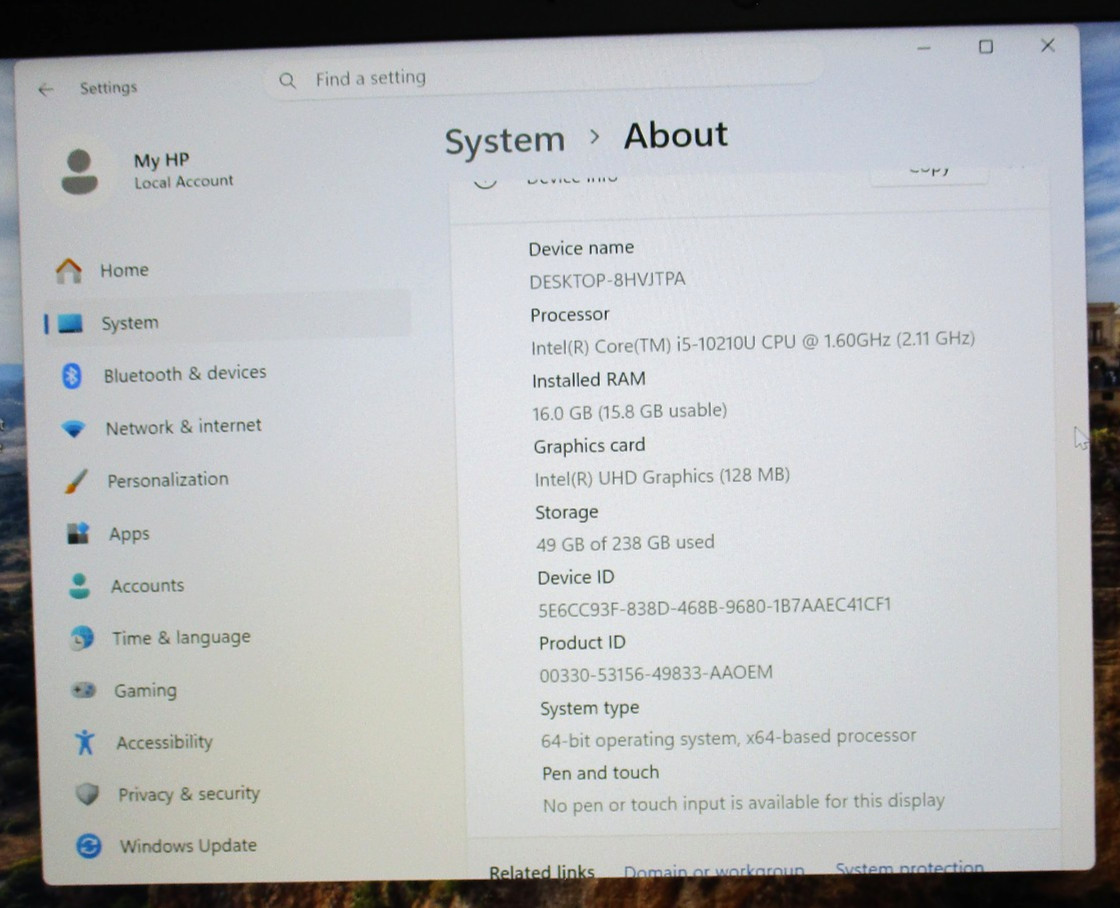The image size is (1120, 908).
Task: Click the Installed RAM label
Action: click(589, 380)
